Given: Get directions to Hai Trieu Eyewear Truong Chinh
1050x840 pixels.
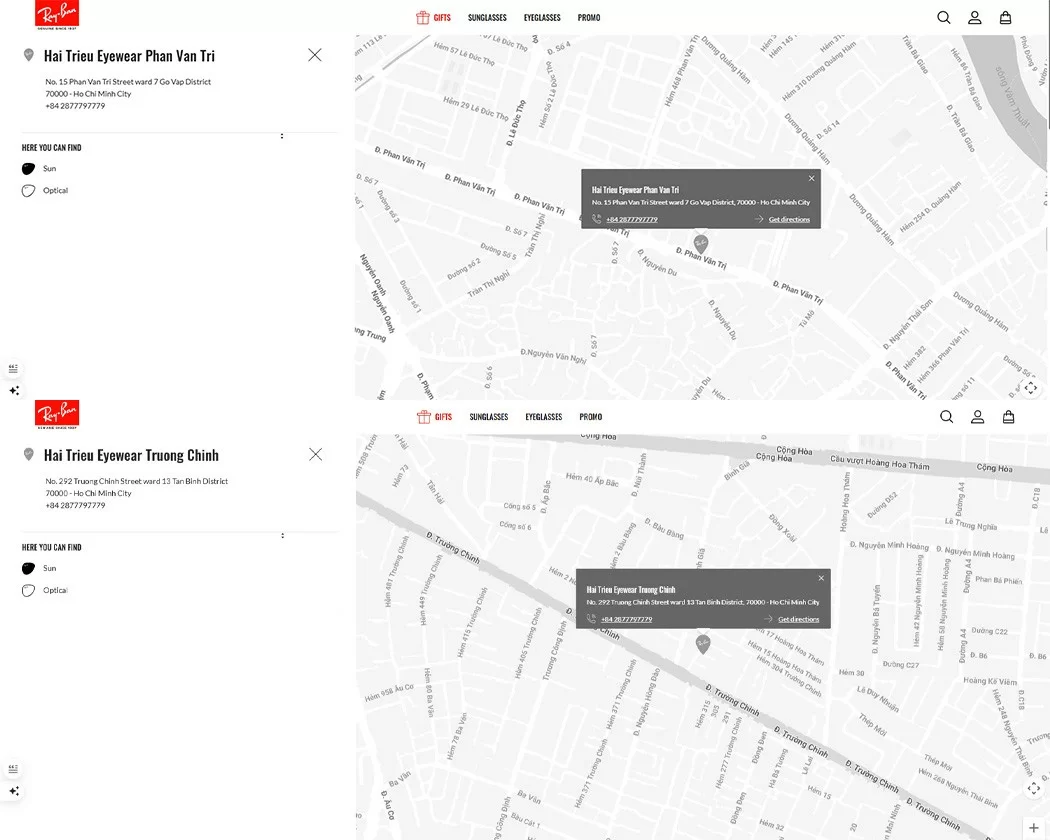Looking at the screenshot, I should pyautogui.click(x=797, y=619).
